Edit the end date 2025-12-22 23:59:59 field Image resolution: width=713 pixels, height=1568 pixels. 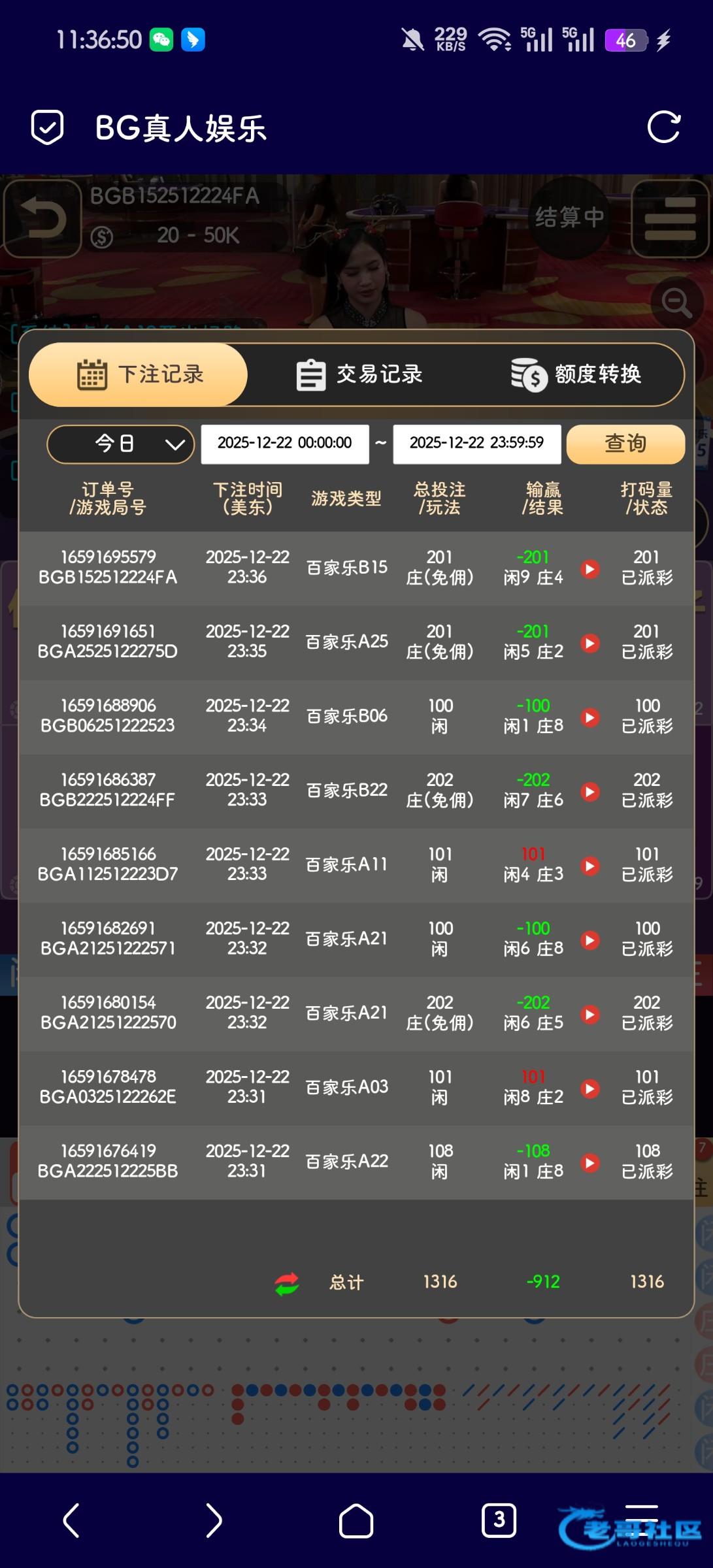pos(476,444)
